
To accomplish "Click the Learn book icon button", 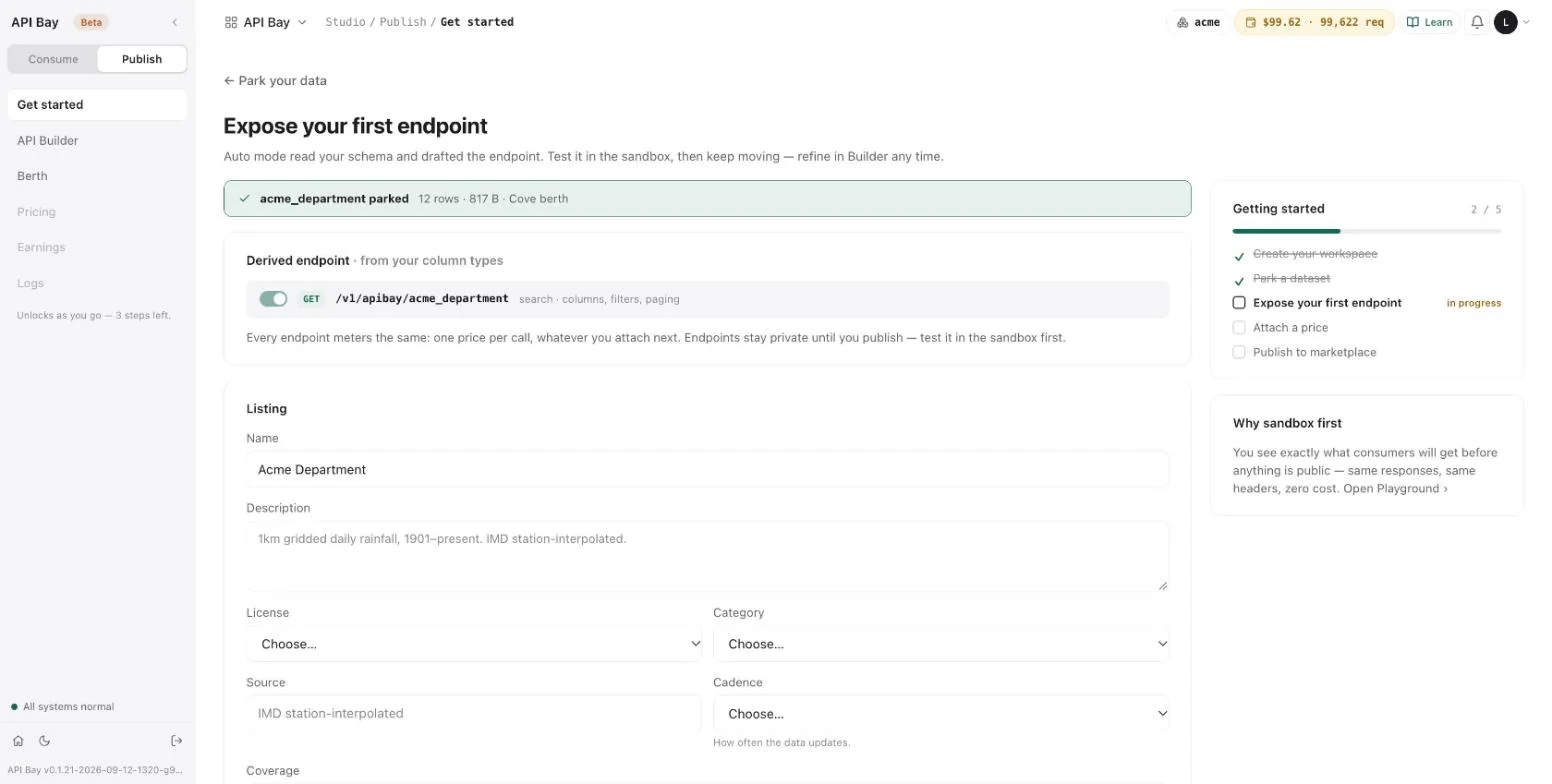I will click(1430, 22).
